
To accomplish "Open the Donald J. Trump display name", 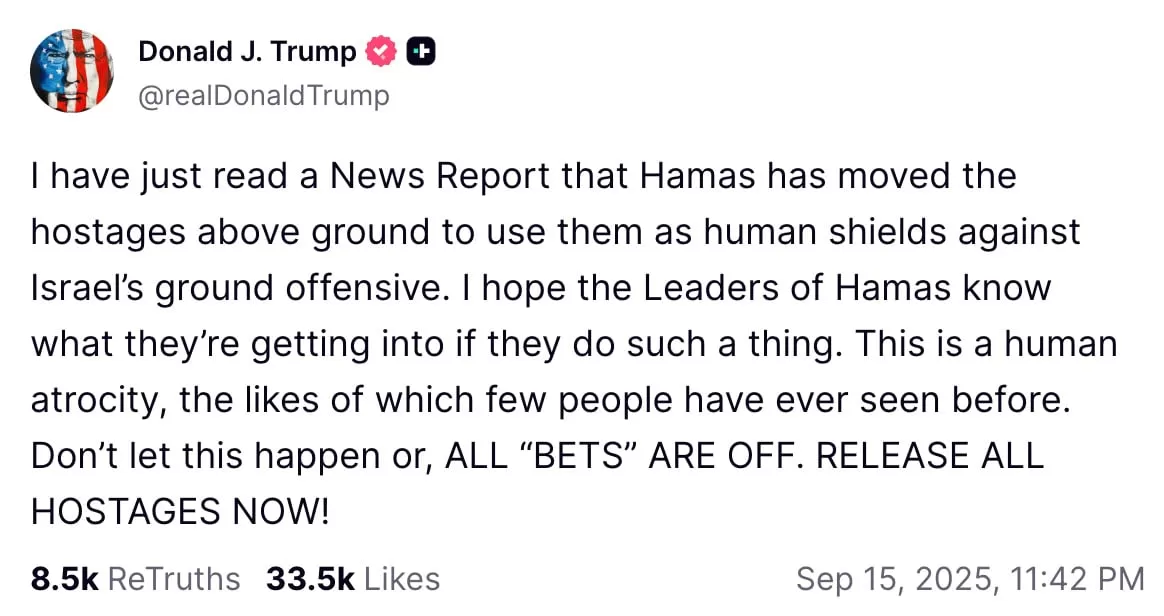I will pos(247,51).
